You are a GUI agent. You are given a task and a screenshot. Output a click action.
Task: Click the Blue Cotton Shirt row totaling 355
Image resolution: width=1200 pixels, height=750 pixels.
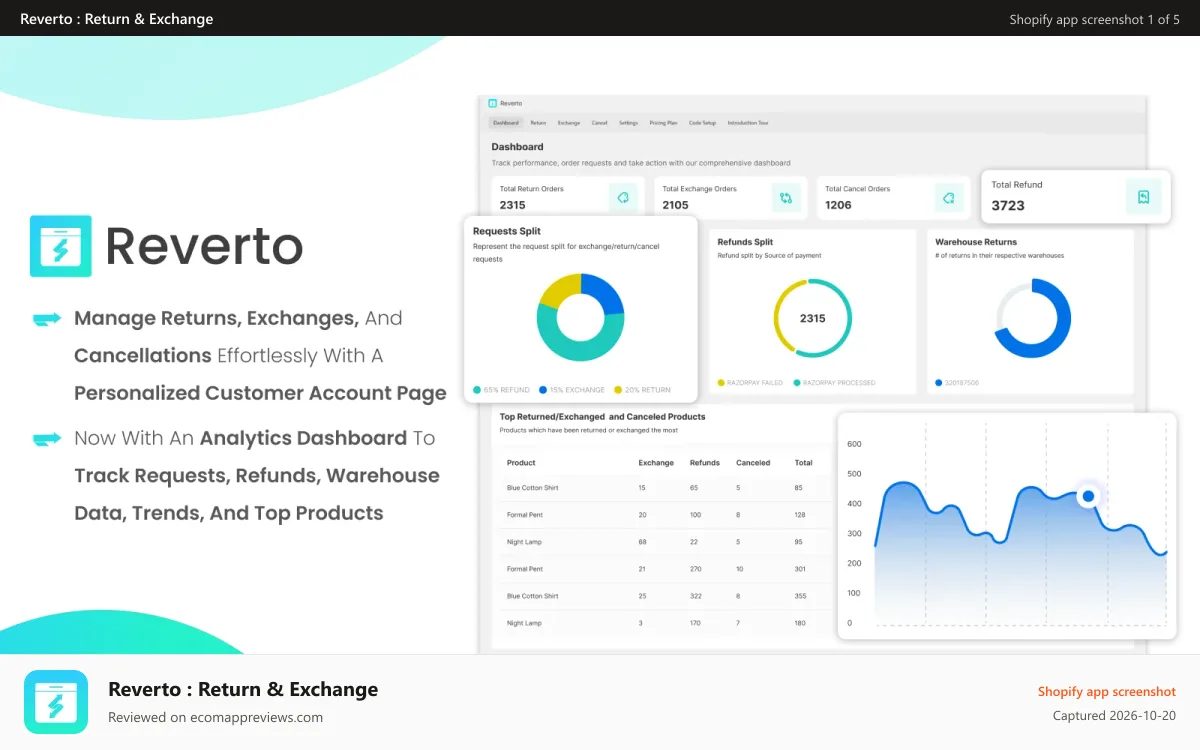(x=664, y=596)
